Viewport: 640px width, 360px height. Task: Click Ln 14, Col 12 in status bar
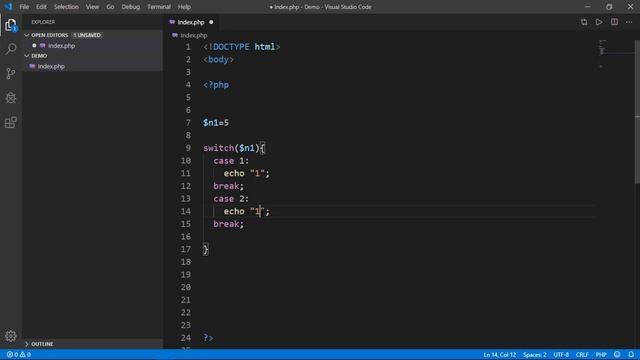point(500,354)
